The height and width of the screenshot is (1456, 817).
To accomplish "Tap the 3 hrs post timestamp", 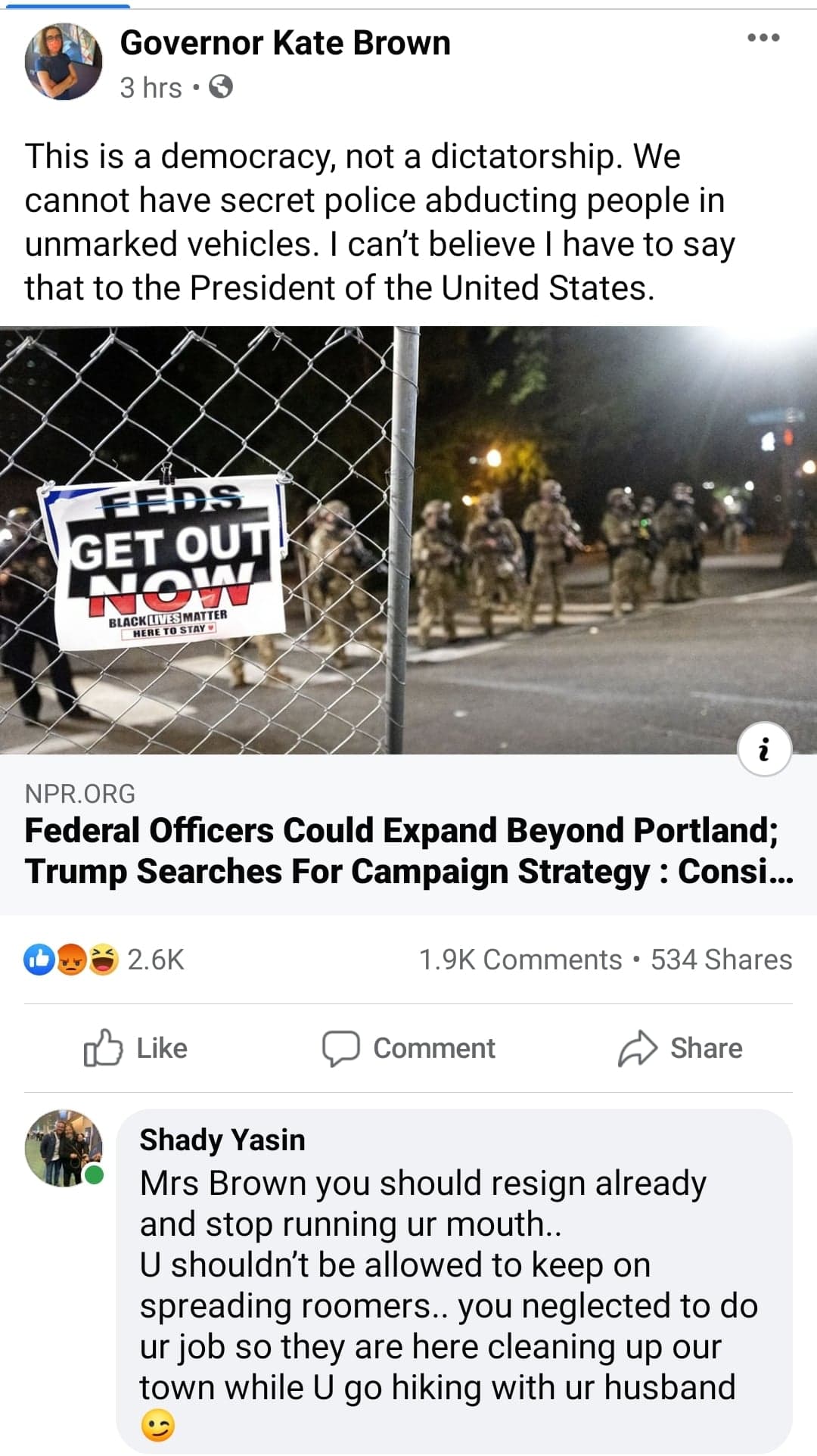I will coord(151,88).
